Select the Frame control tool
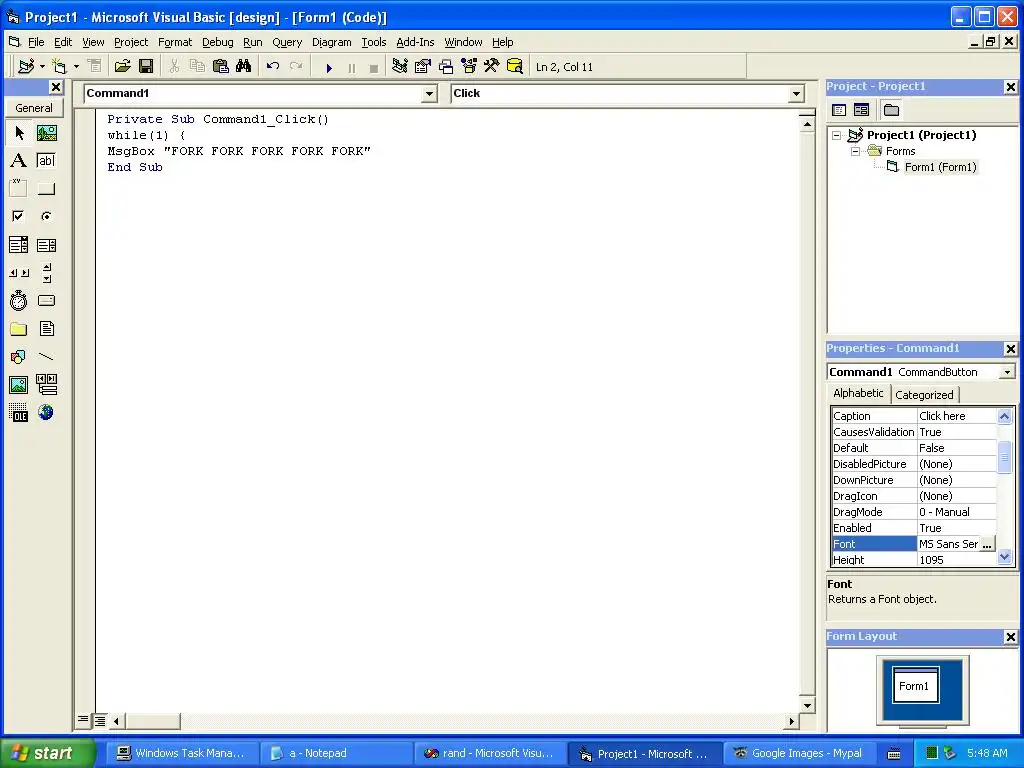The image size is (1024, 768). coord(19,189)
